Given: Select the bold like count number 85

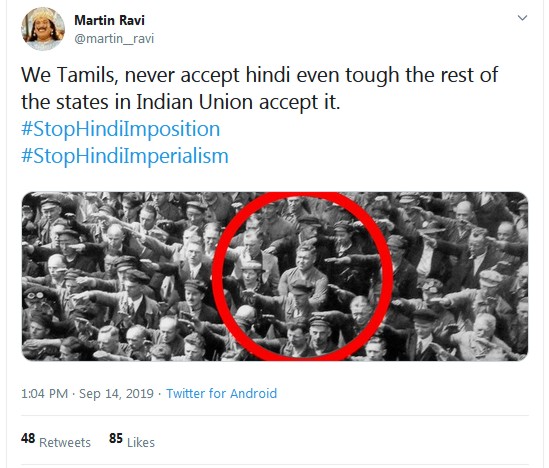Looking at the screenshot, I should pos(116,438).
